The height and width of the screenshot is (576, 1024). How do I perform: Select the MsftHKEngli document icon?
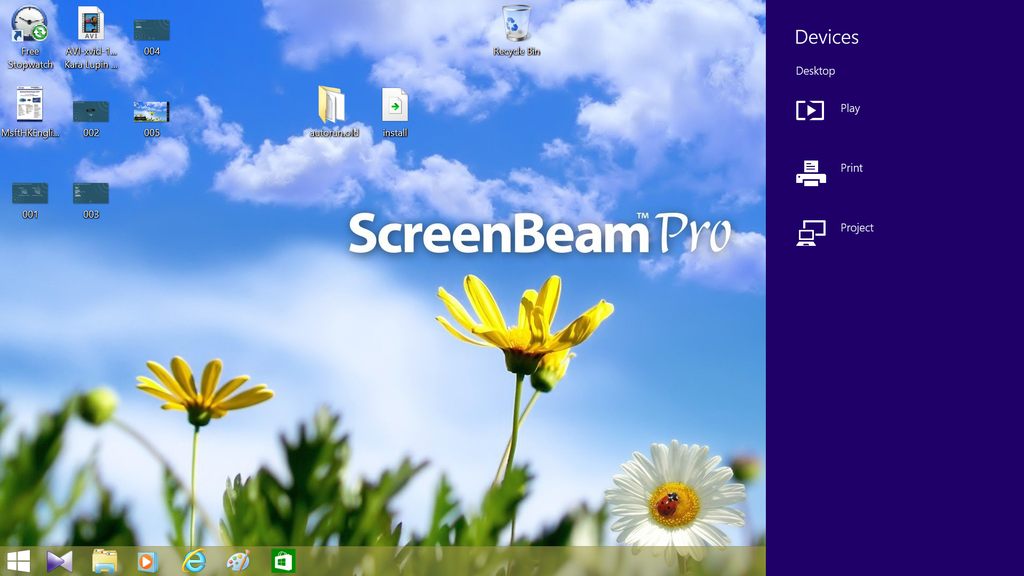(30, 112)
